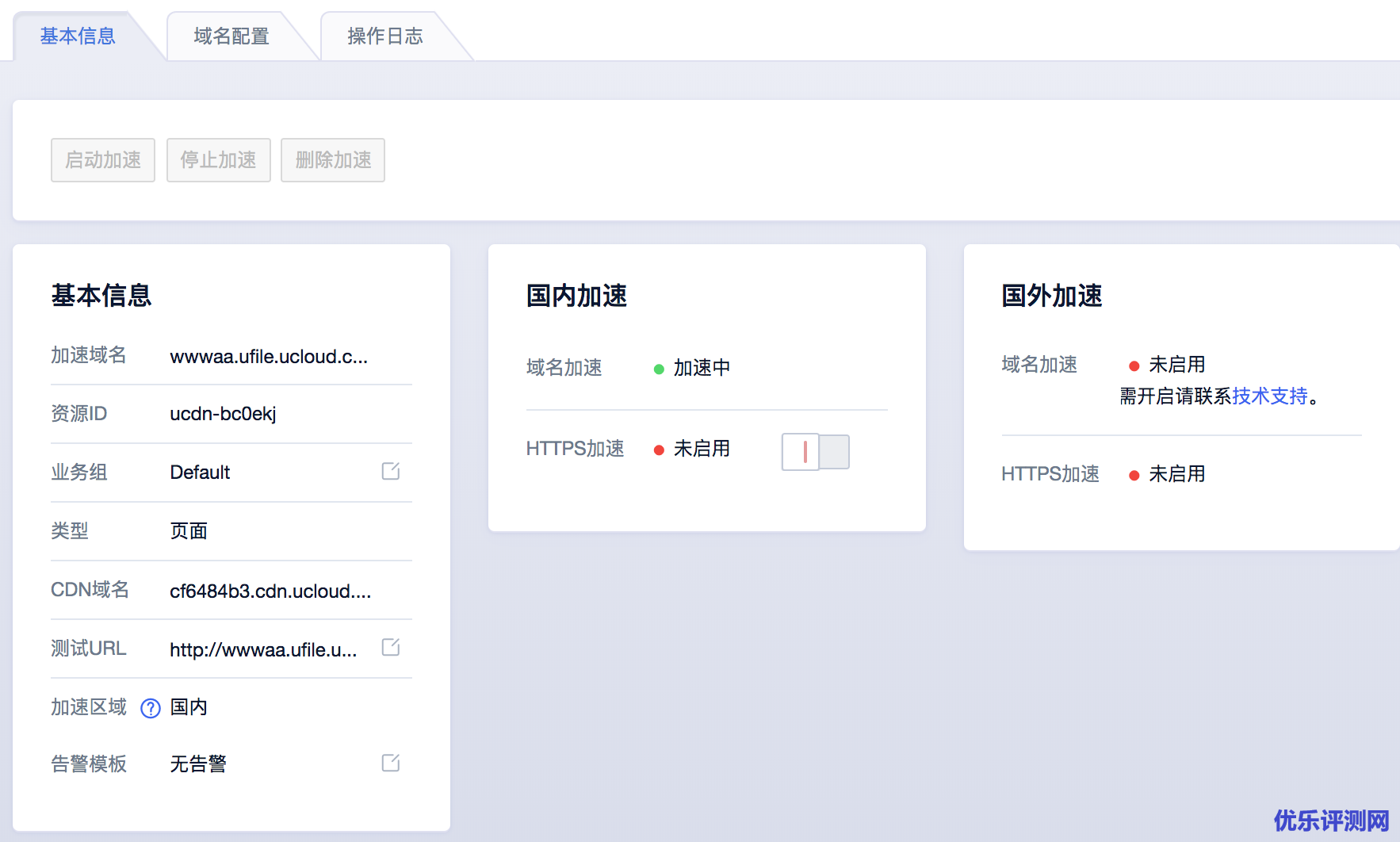
Task: Click edit icon next to 业务组 Default
Action: coord(390,471)
